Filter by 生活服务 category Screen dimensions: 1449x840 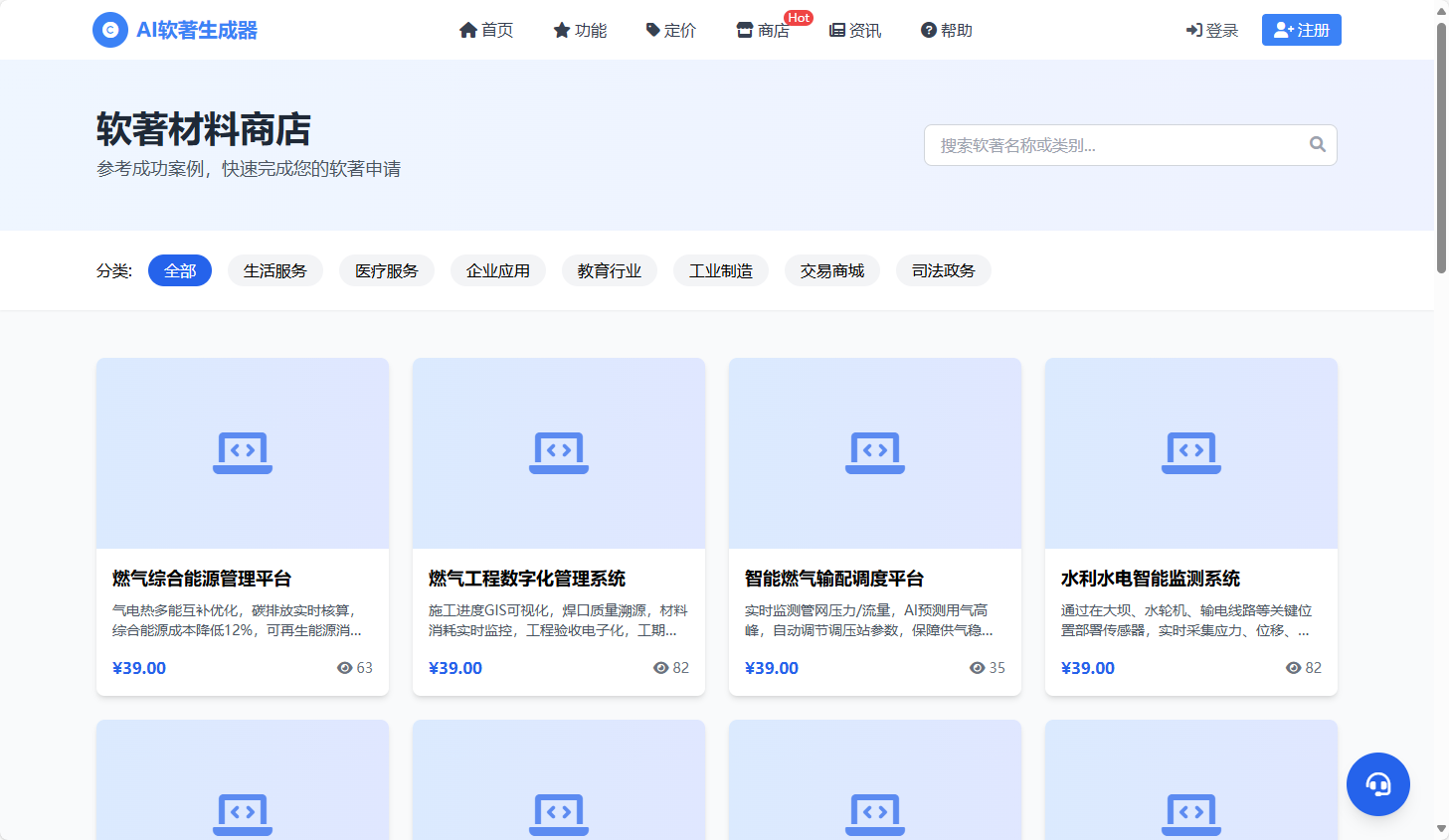pos(275,270)
